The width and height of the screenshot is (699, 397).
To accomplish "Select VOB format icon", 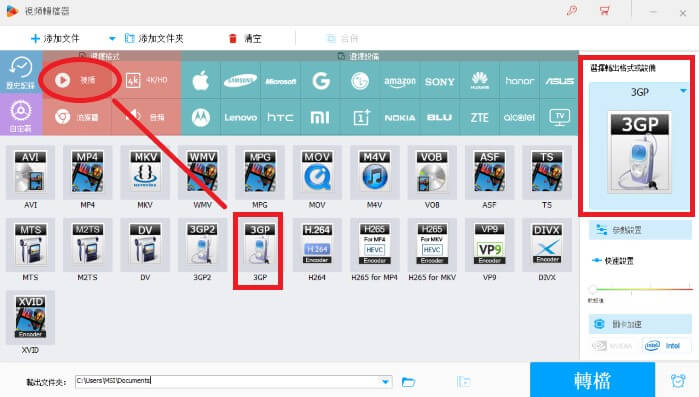I will pos(432,172).
